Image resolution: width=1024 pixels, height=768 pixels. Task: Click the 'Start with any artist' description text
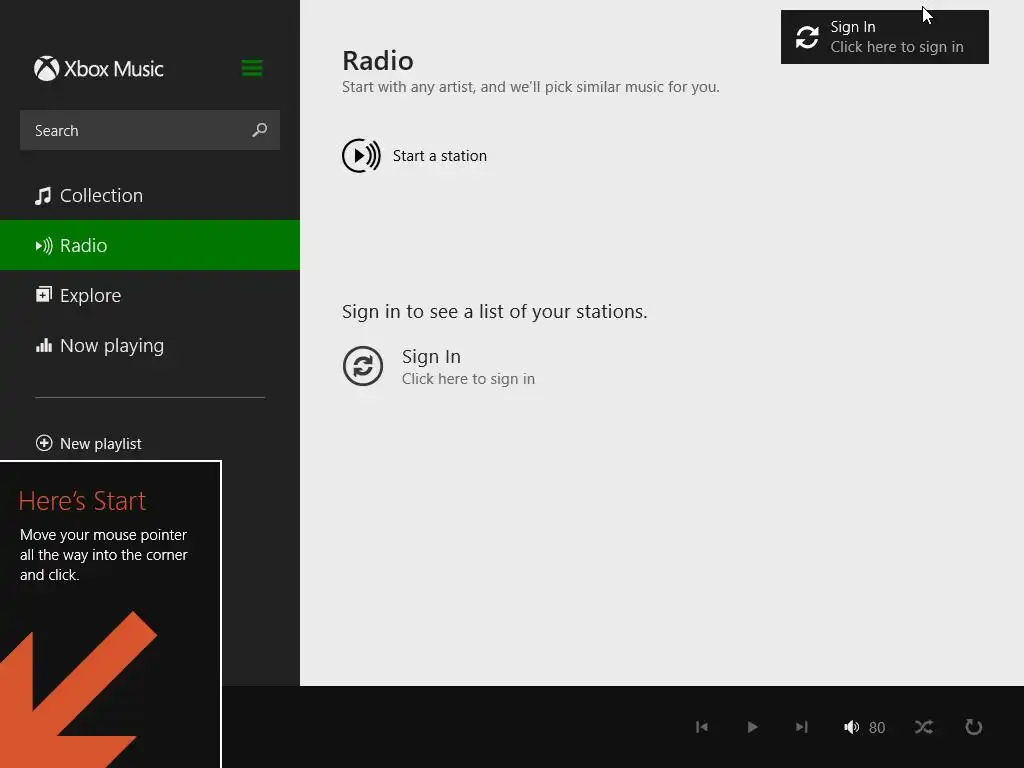(530, 87)
